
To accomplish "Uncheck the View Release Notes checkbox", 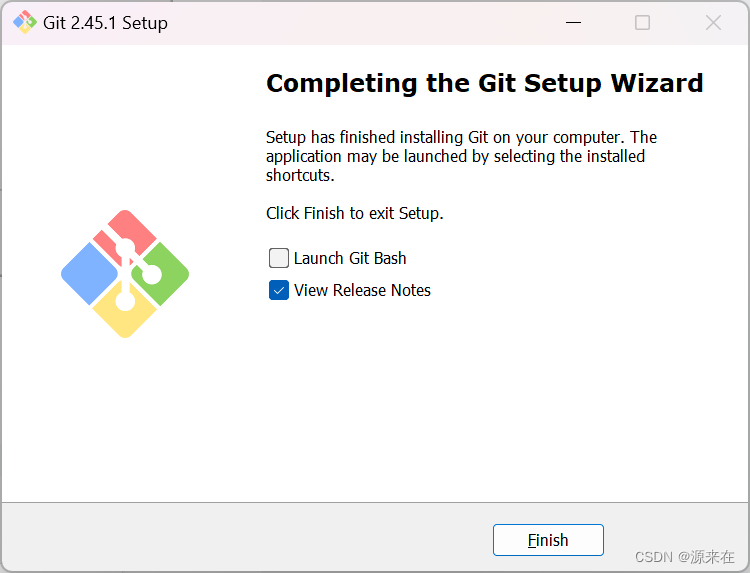I will point(279,290).
